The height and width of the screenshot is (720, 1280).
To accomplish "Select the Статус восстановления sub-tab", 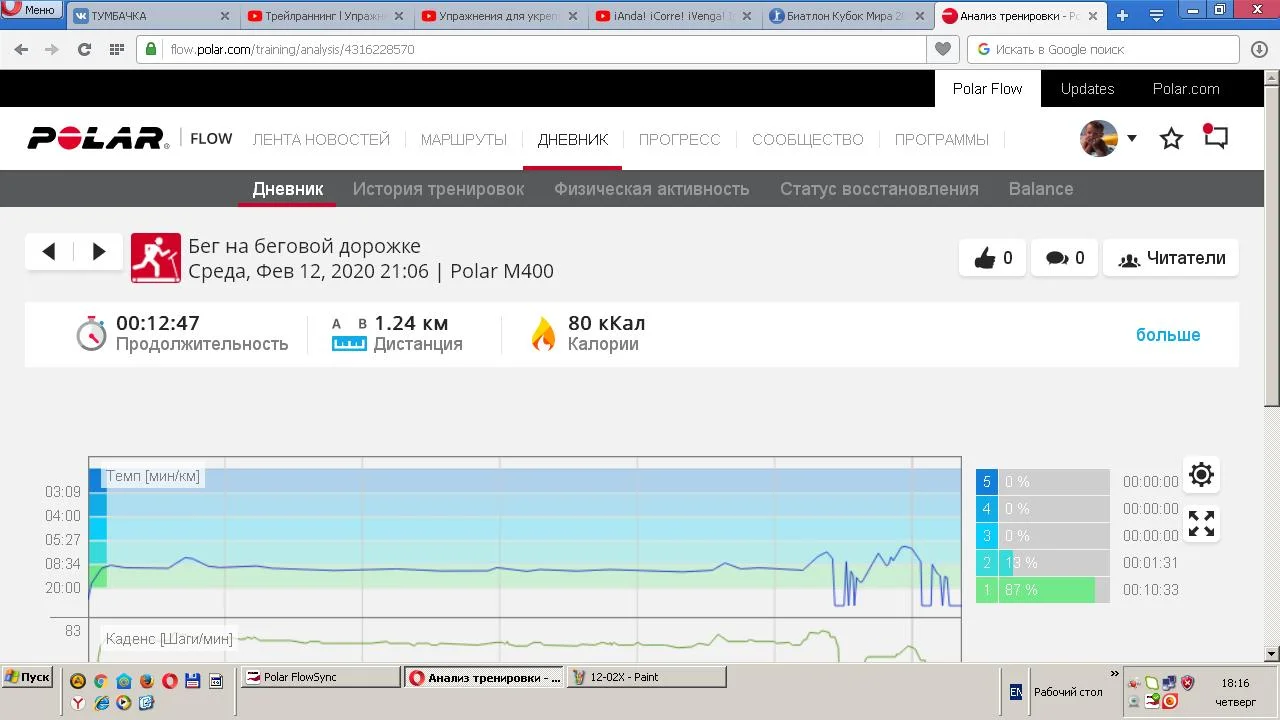I will [879, 188].
